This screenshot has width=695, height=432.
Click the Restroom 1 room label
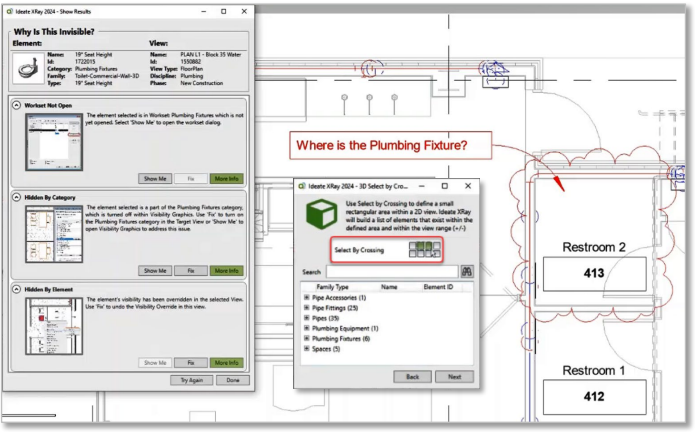click(594, 370)
